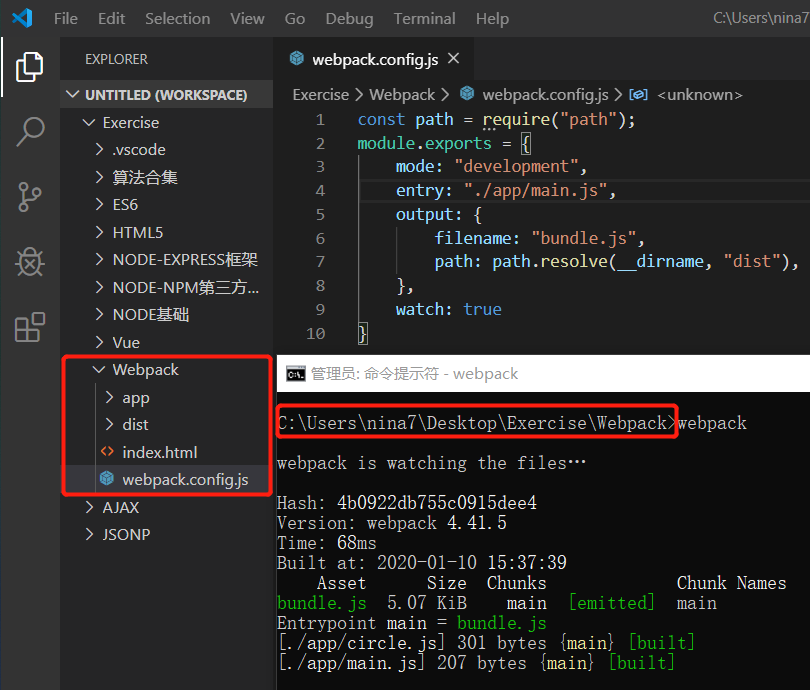This screenshot has height=690, width=810.
Task: Click the "bundle.js" filename string
Action: [x=584, y=238]
